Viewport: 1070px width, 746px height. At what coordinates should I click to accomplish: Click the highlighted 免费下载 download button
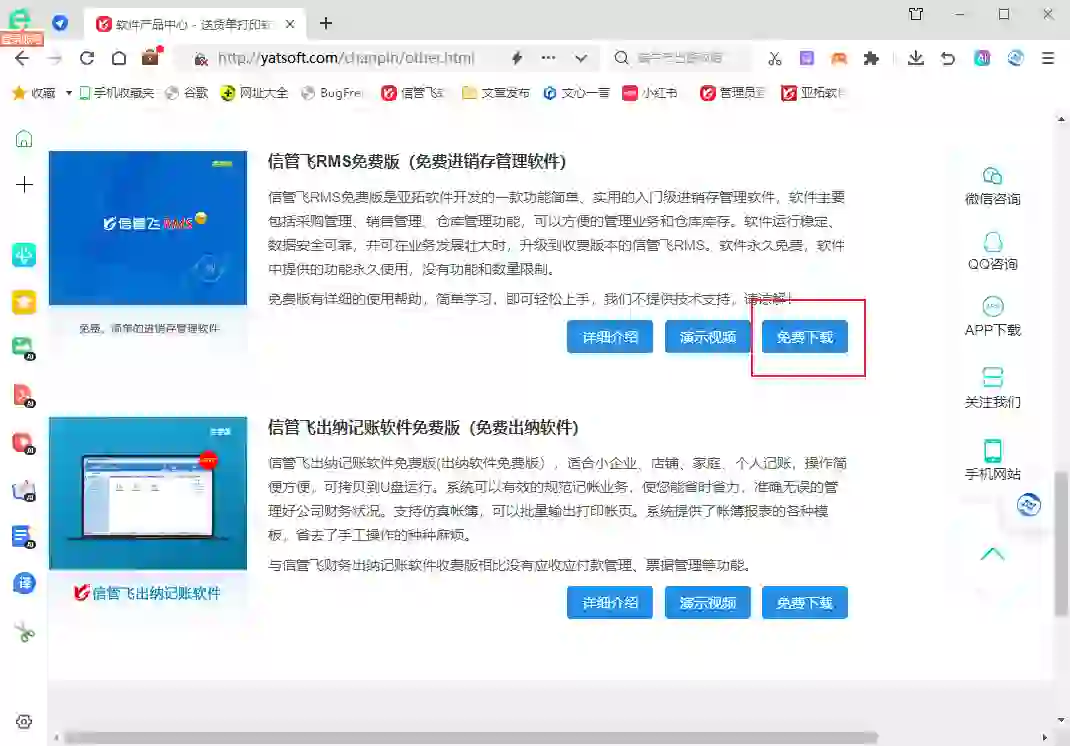click(x=805, y=337)
